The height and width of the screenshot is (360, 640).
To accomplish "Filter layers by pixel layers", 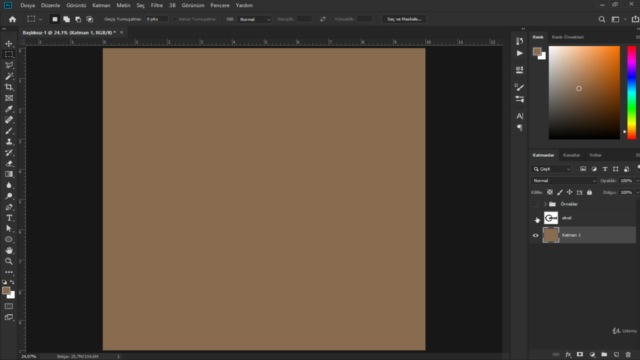I will pyautogui.click(x=583, y=169).
